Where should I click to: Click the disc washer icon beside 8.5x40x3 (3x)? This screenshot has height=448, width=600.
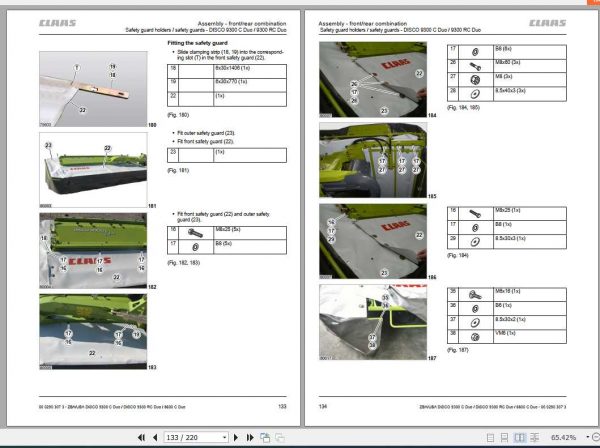475,94
